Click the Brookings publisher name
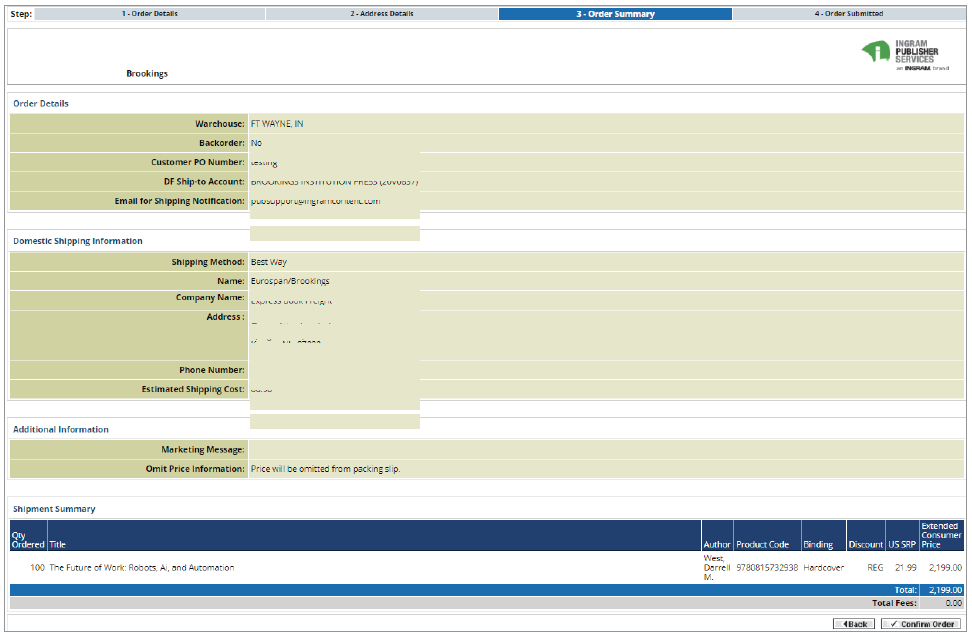This screenshot has height=632, width=972. [147, 73]
